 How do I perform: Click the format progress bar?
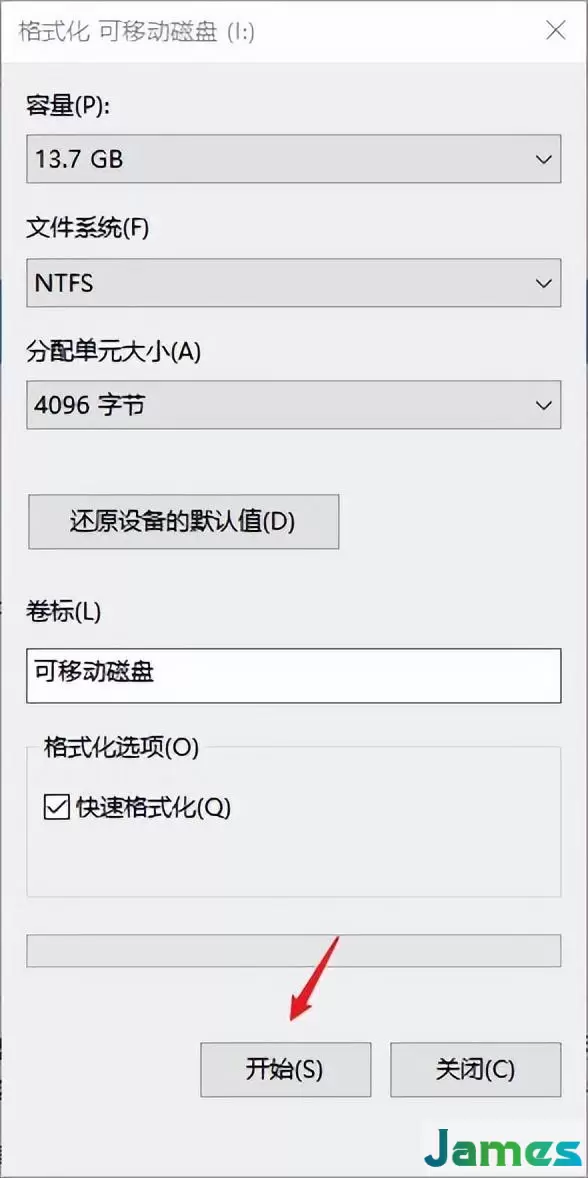point(294,950)
